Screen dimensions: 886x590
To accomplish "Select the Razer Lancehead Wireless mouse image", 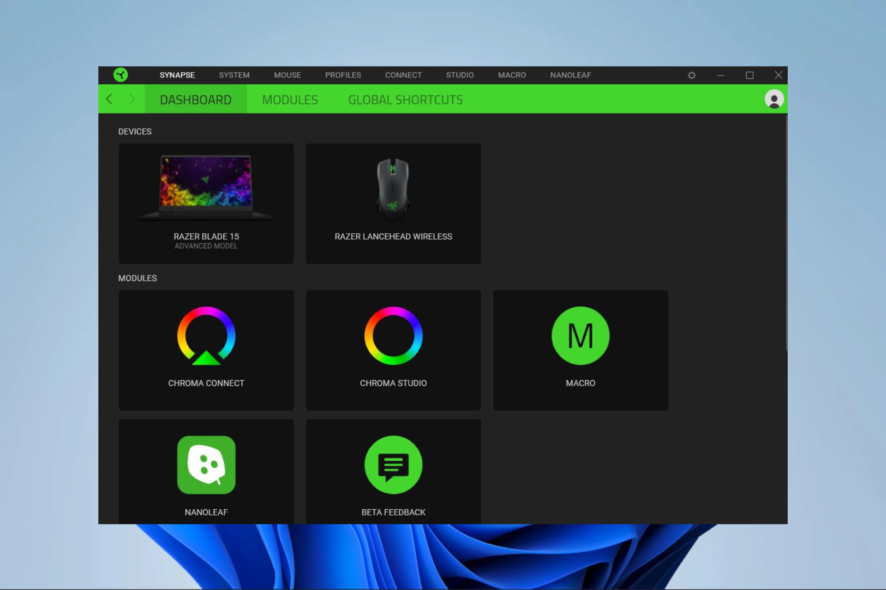I will [393, 190].
